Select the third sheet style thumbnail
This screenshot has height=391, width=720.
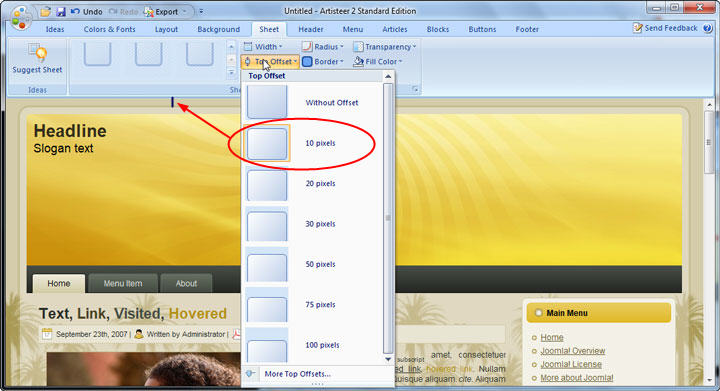click(200, 55)
